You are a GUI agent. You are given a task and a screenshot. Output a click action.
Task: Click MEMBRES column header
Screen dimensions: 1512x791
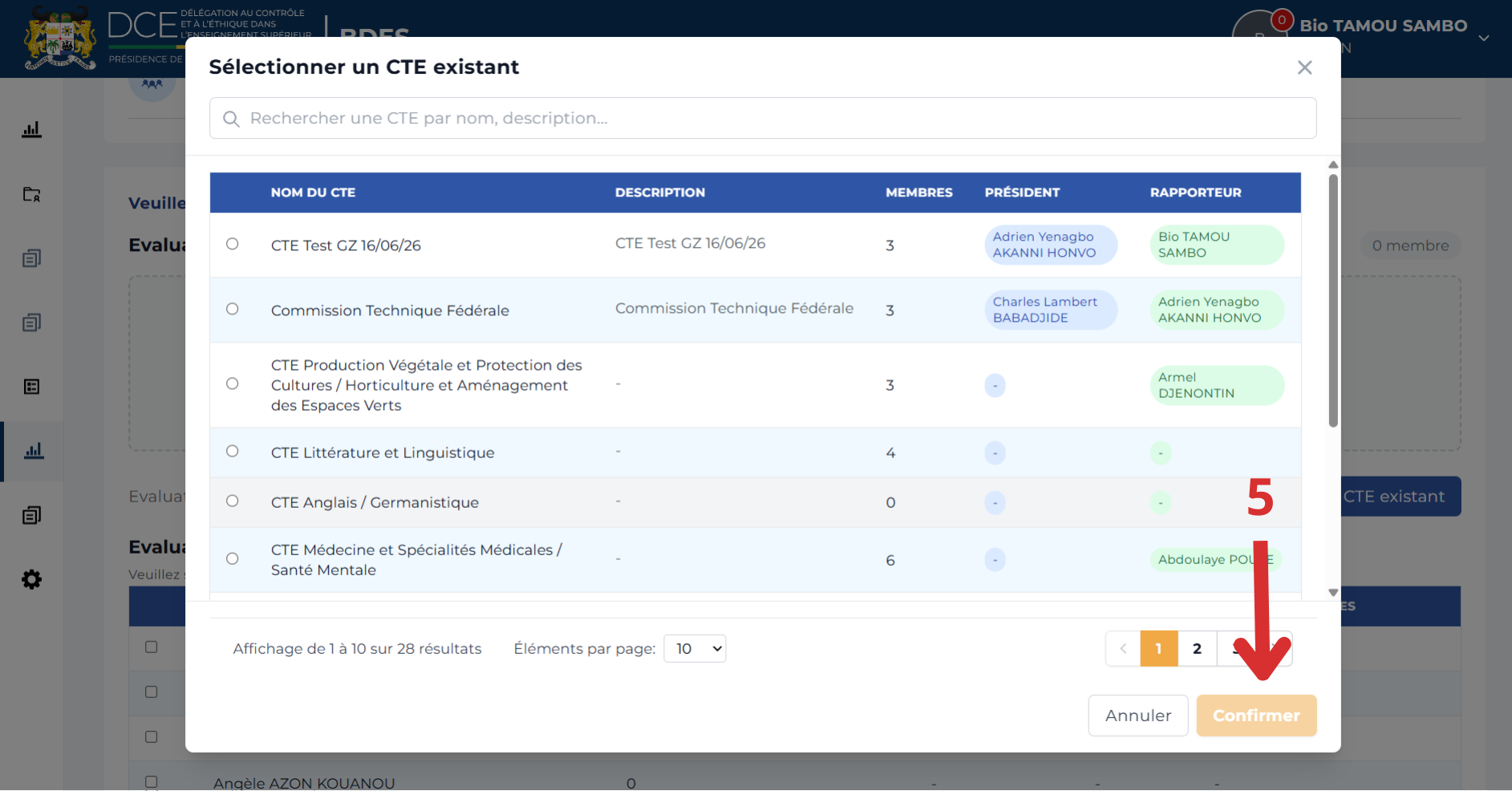point(919,193)
